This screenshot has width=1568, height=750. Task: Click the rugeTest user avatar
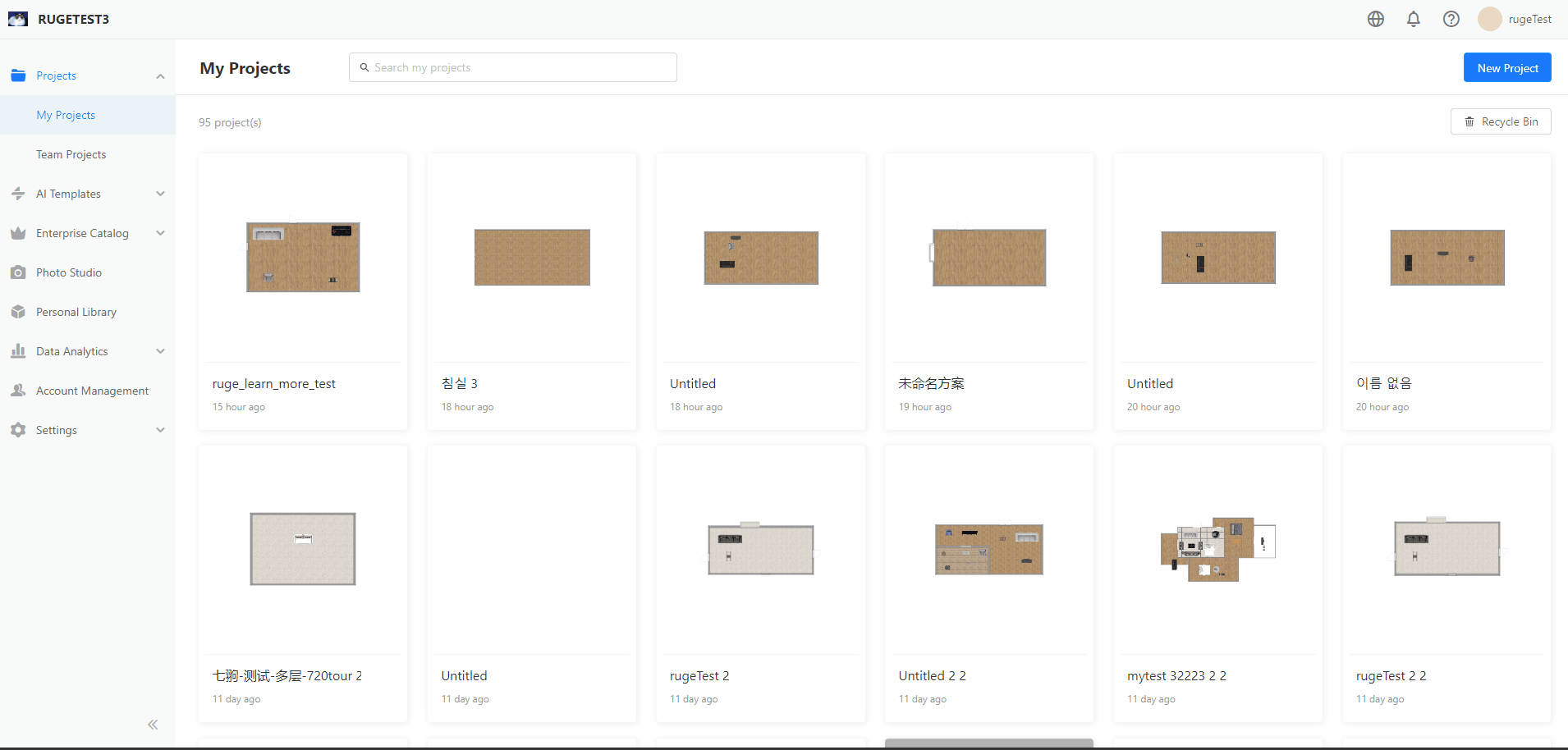coord(1489,19)
